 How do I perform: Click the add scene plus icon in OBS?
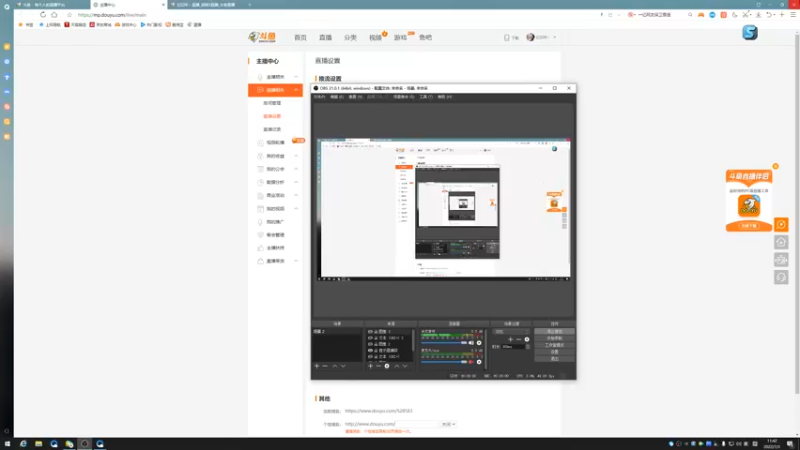click(x=317, y=366)
